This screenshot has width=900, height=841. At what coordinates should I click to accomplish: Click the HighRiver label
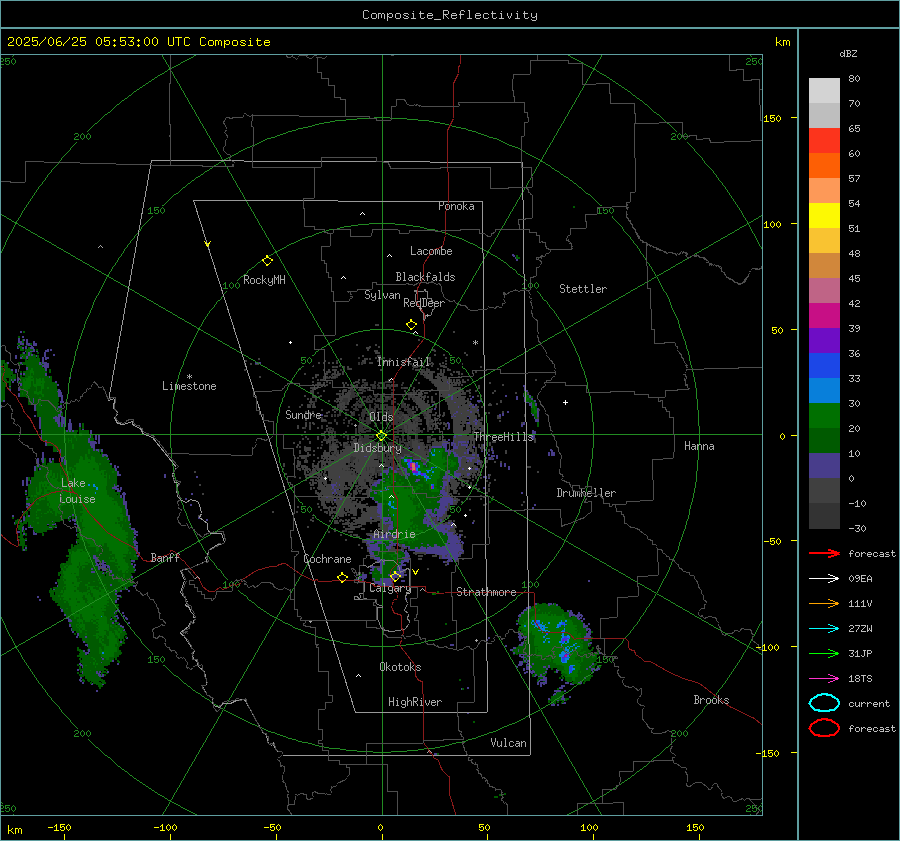click(415, 702)
